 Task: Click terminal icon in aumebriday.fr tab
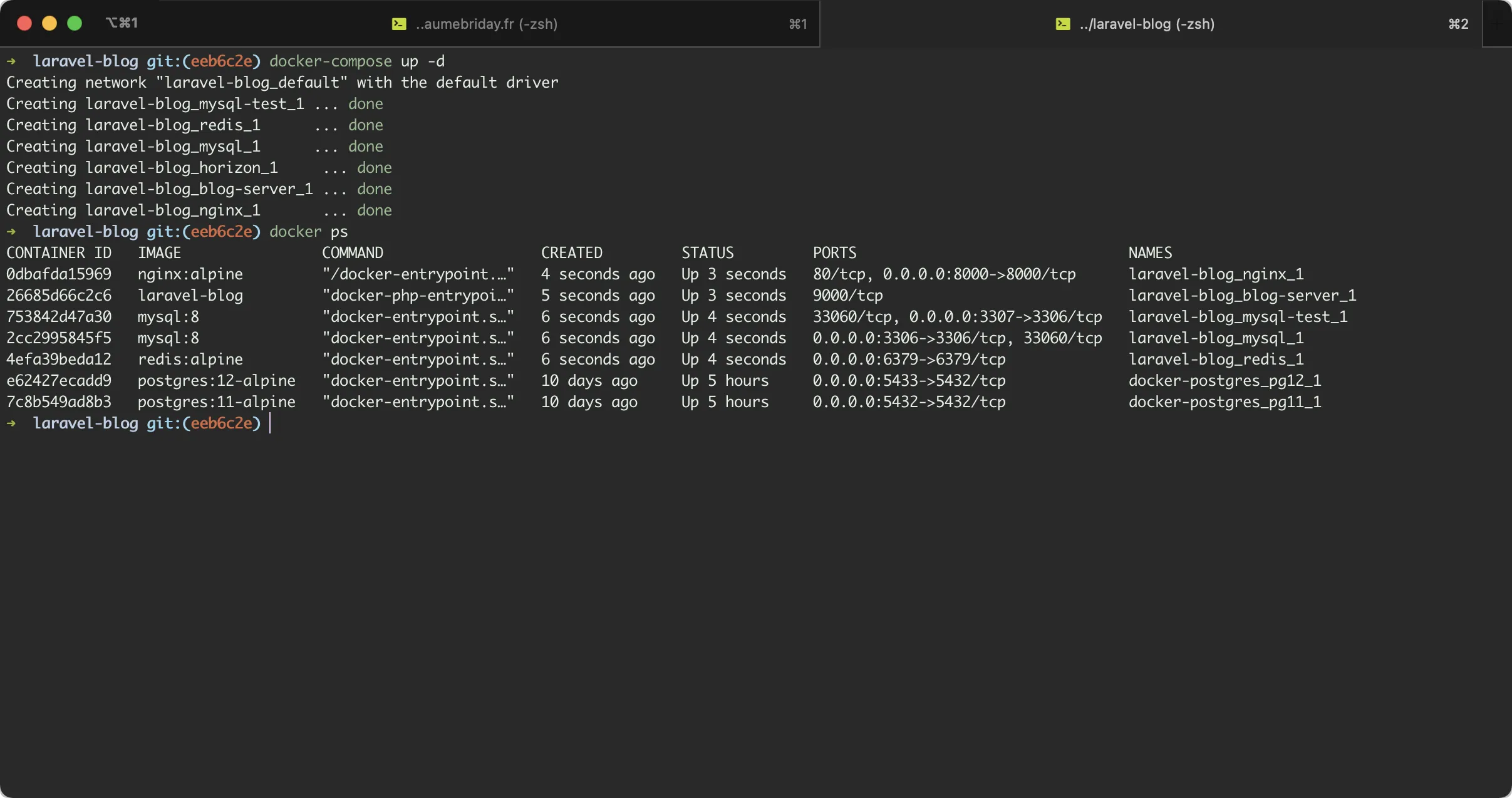tap(399, 24)
